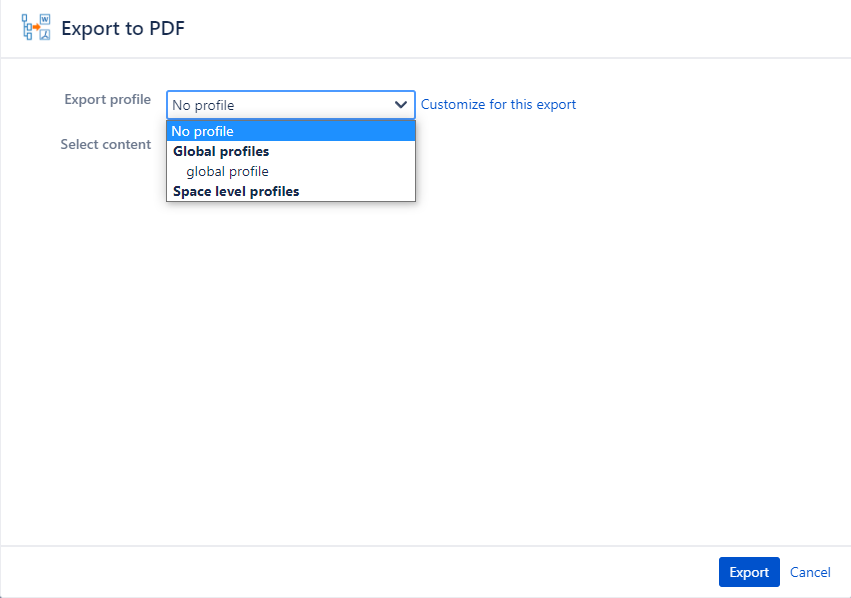
Task: Click the Export profile select box
Action: (x=291, y=105)
